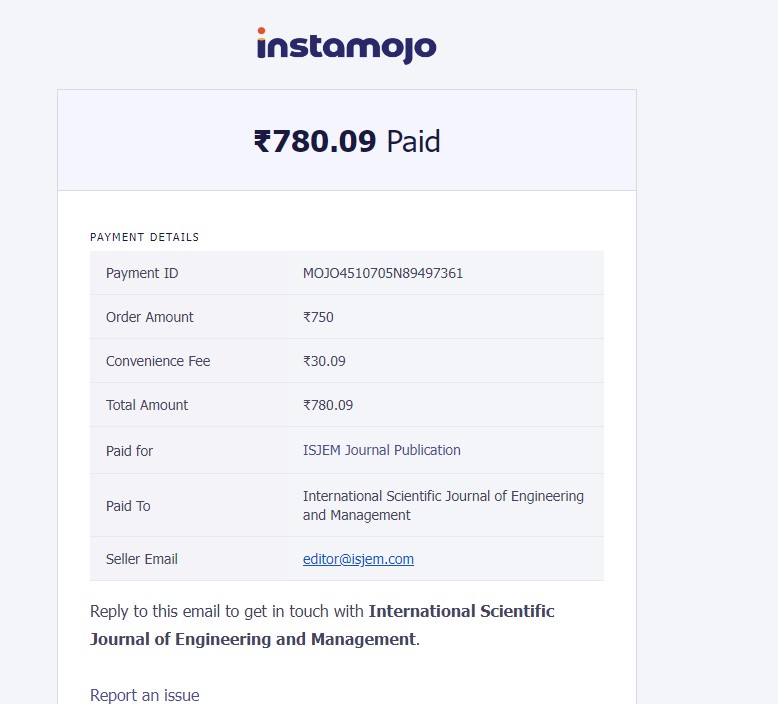Select the Paid for label

[129, 451]
